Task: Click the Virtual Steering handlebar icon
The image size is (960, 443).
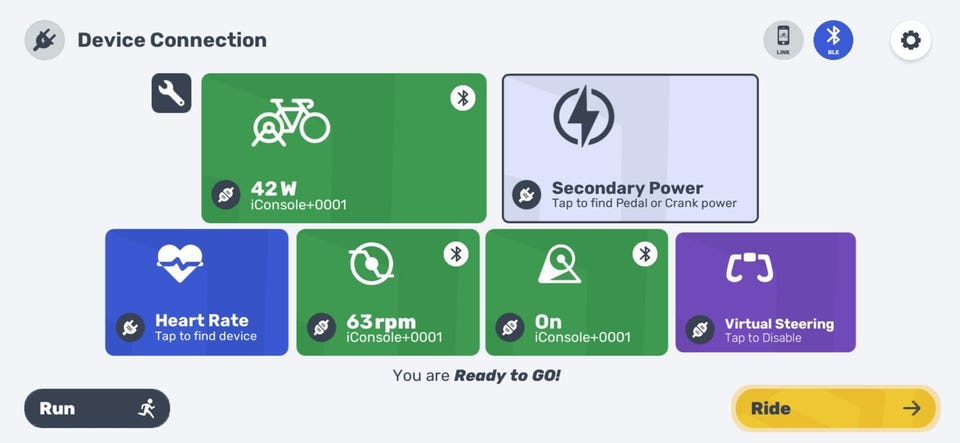Action: [x=749, y=267]
